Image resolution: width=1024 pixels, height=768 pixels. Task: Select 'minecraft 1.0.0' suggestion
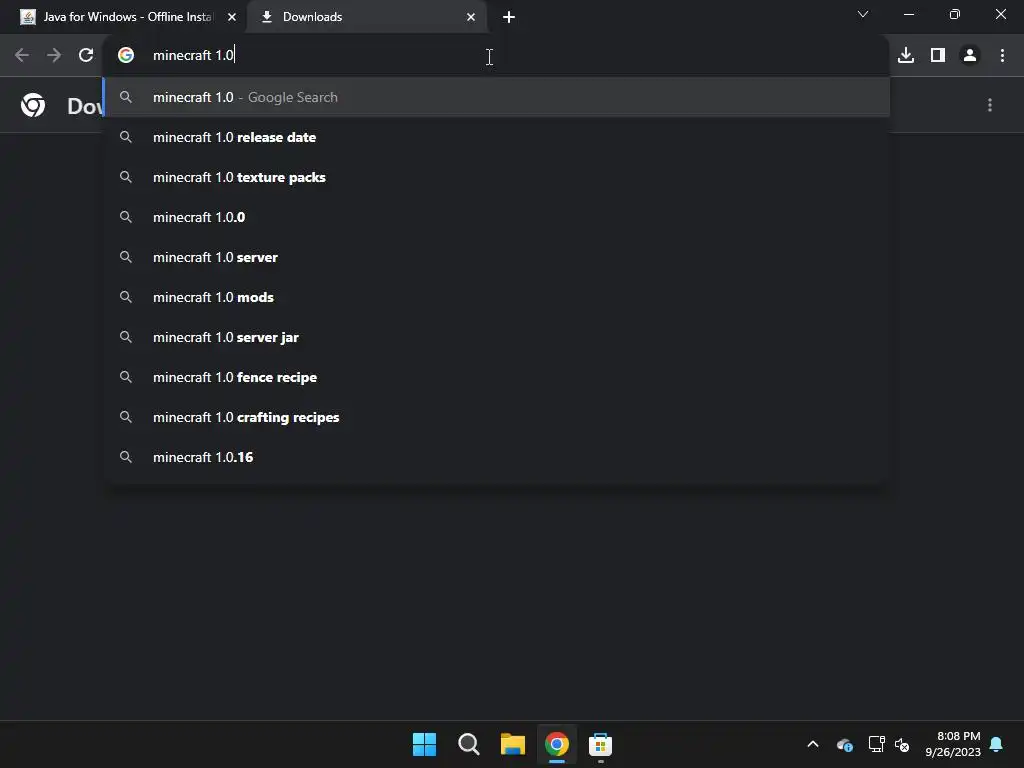click(496, 217)
